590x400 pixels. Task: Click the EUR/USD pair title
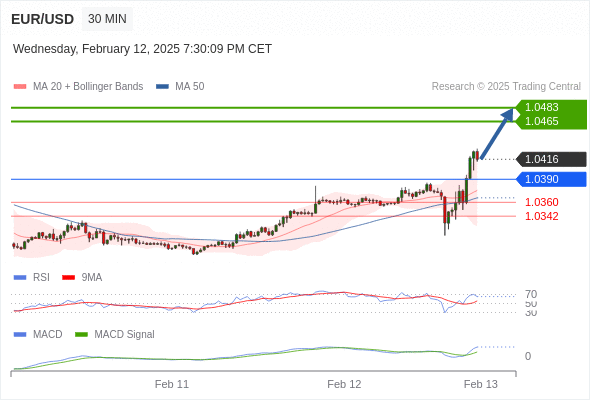click(x=43, y=19)
